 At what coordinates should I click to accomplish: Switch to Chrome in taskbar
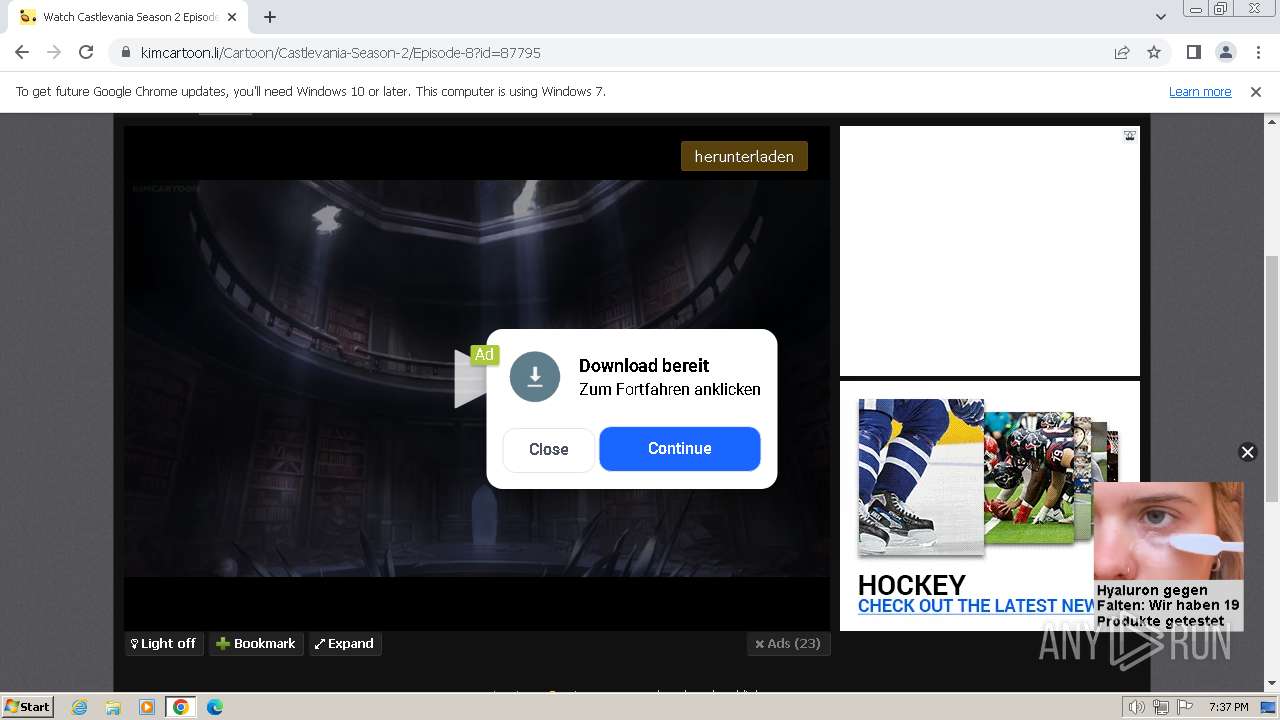click(x=181, y=707)
